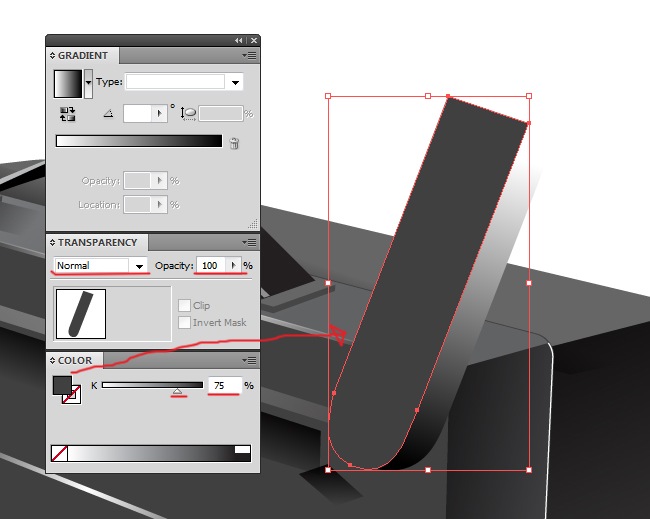This screenshot has height=519, width=650.
Task: Click the None swatch on color spectrum bar
Action: (59, 454)
